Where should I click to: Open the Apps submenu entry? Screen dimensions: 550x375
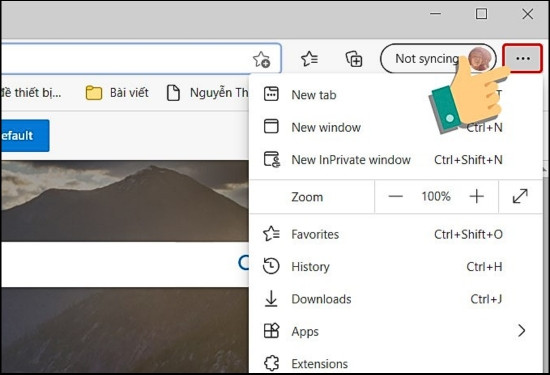[396, 331]
